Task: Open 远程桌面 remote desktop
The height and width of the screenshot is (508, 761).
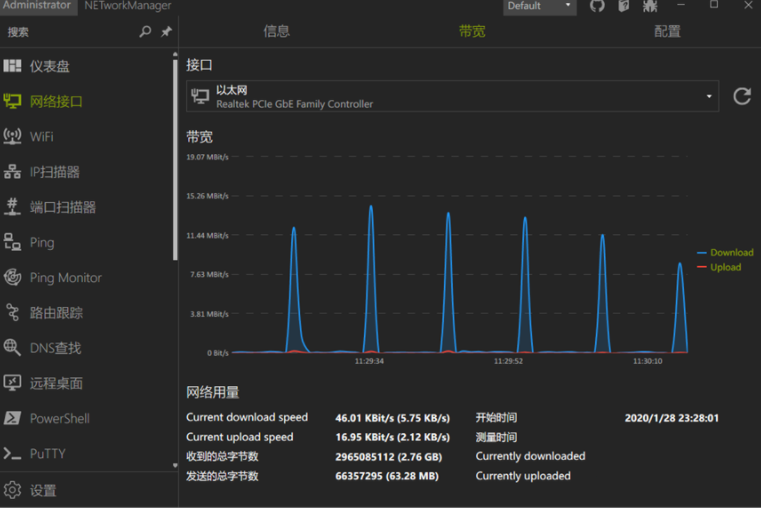Action: (56, 383)
